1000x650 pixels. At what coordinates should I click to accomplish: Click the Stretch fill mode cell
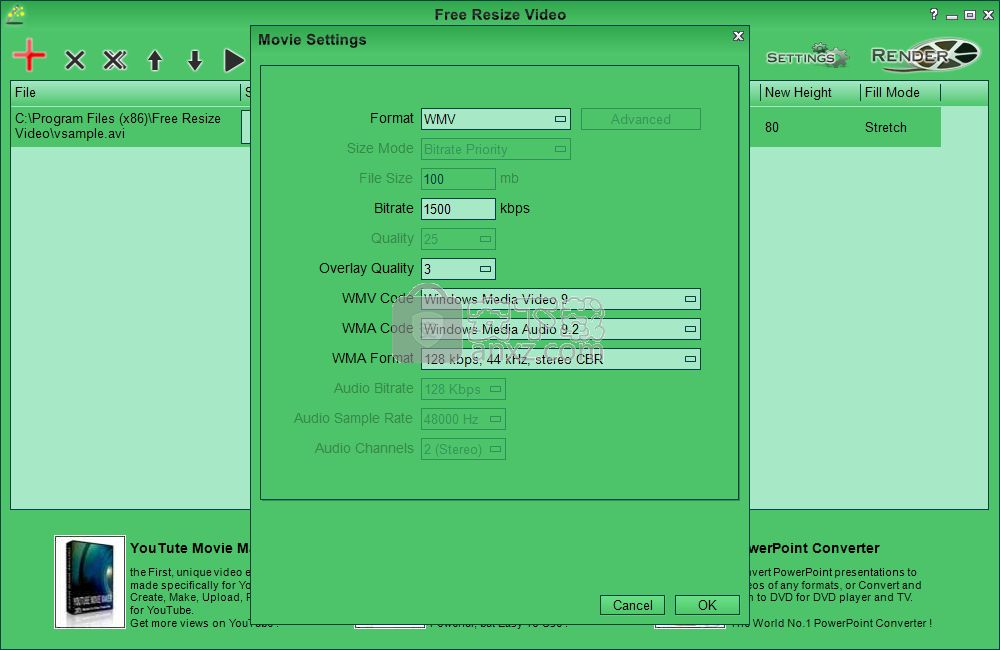[885, 128]
